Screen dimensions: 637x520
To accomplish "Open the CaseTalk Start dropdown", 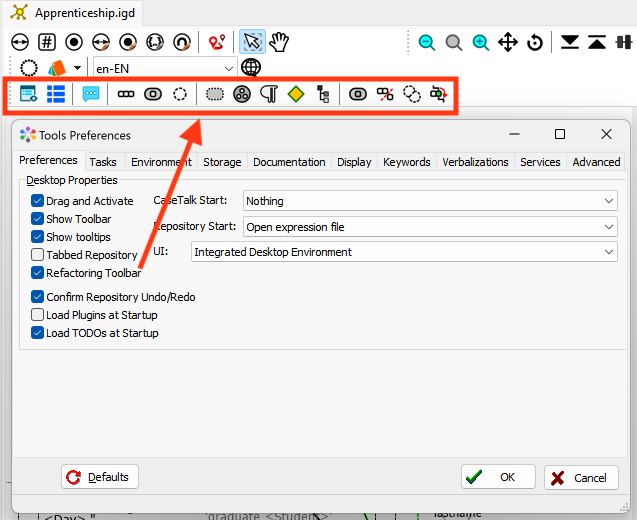I will pyautogui.click(x=430, y=201).
